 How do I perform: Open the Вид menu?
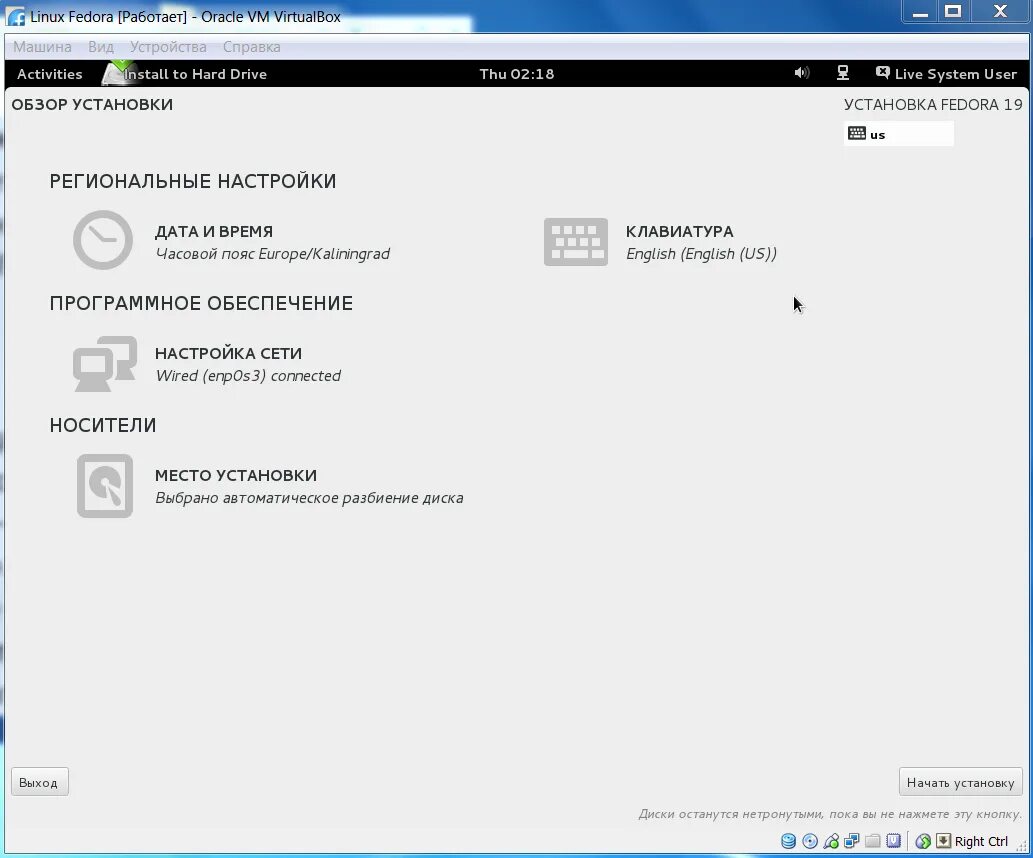tap(101, 47)
